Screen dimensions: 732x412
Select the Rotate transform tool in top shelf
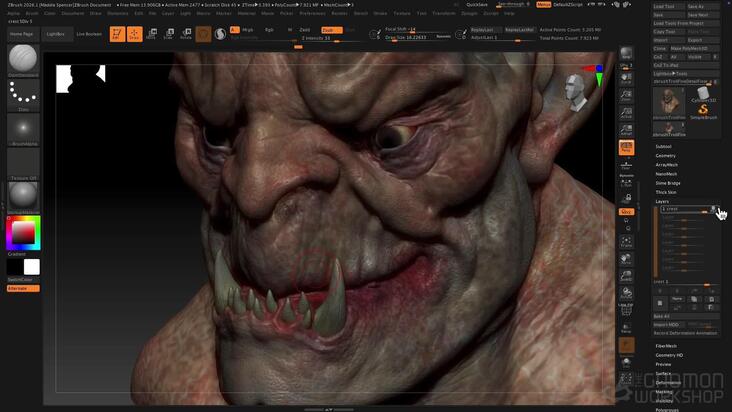point(186,34)
